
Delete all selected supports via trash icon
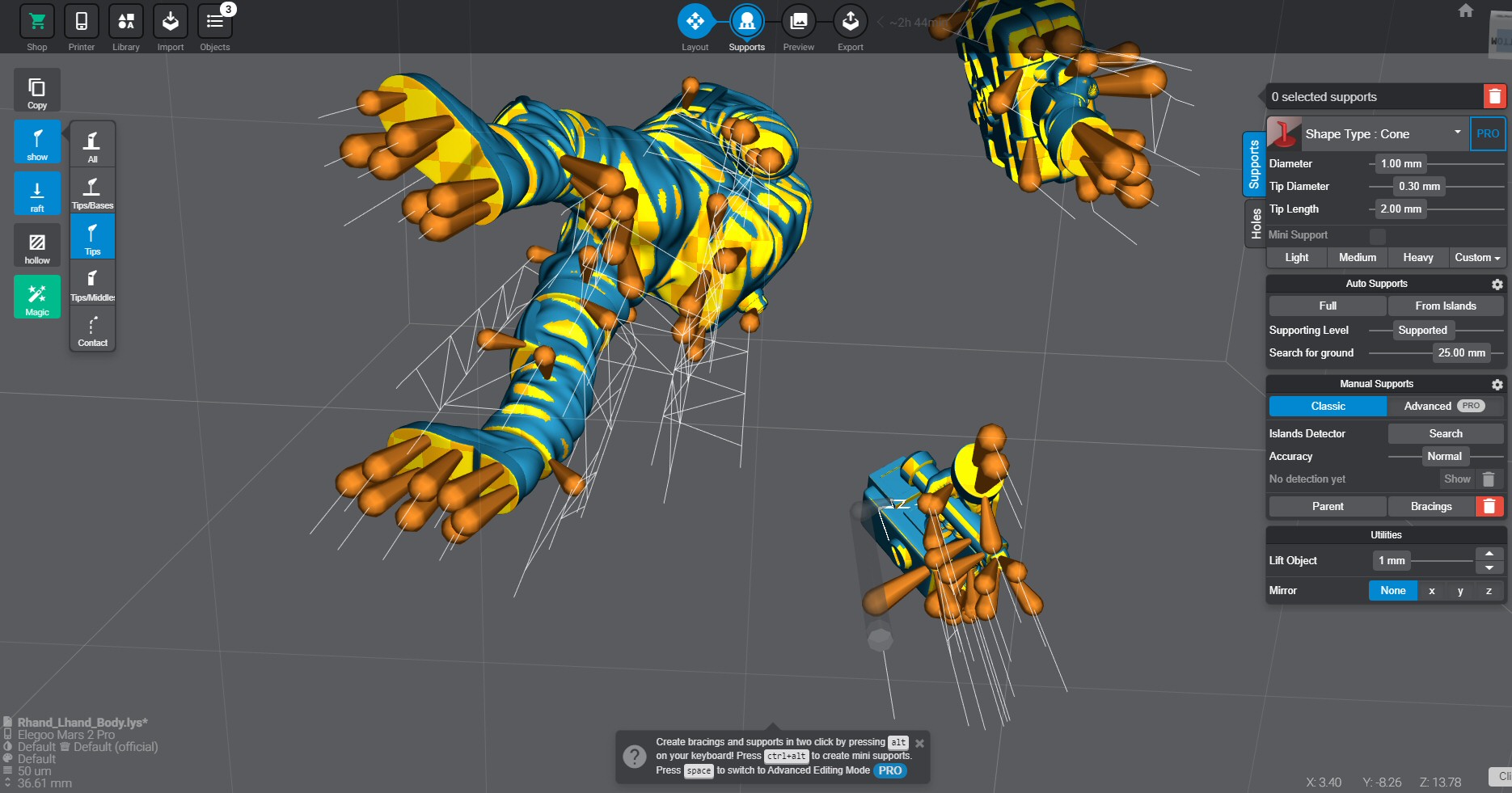click(1494, 96)
